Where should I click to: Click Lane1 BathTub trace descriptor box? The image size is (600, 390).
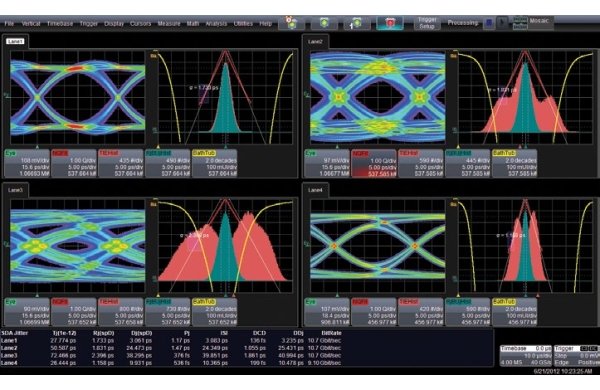pyautogui.click(x=214, y=163)
